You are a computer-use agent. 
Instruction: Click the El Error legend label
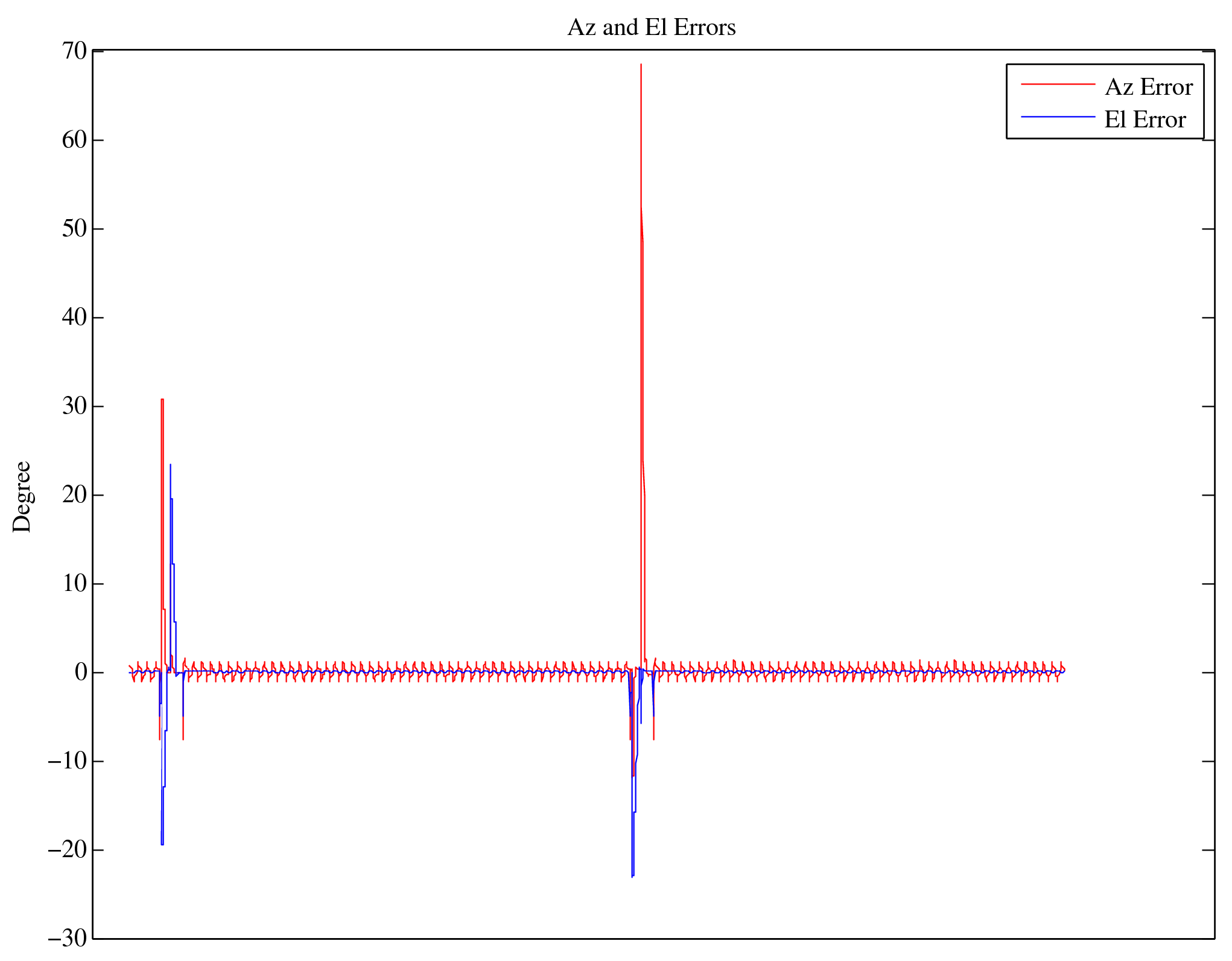pos(1145,120)
